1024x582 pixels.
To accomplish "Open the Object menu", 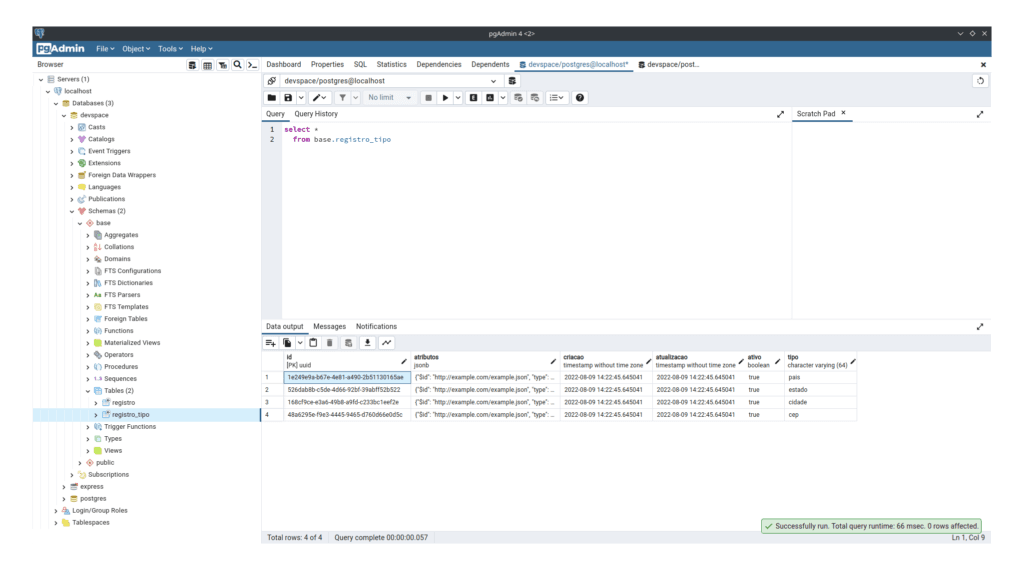I will pyautogui.click(x=136, y=49).
